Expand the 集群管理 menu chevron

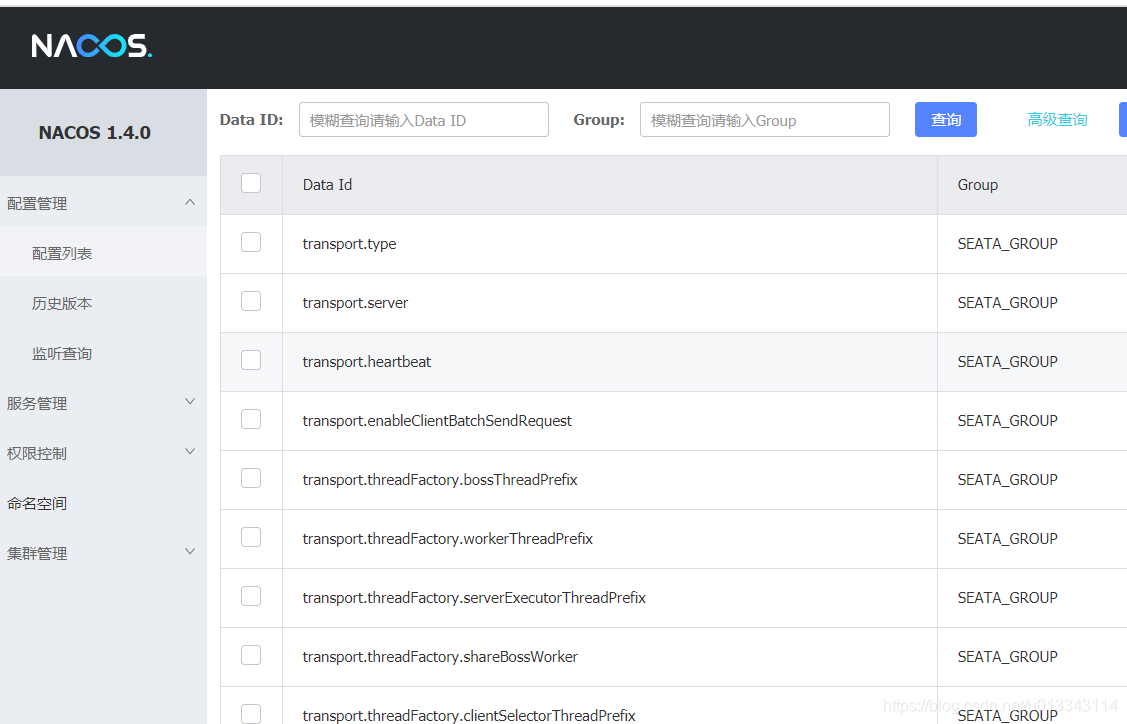(190, 552)
